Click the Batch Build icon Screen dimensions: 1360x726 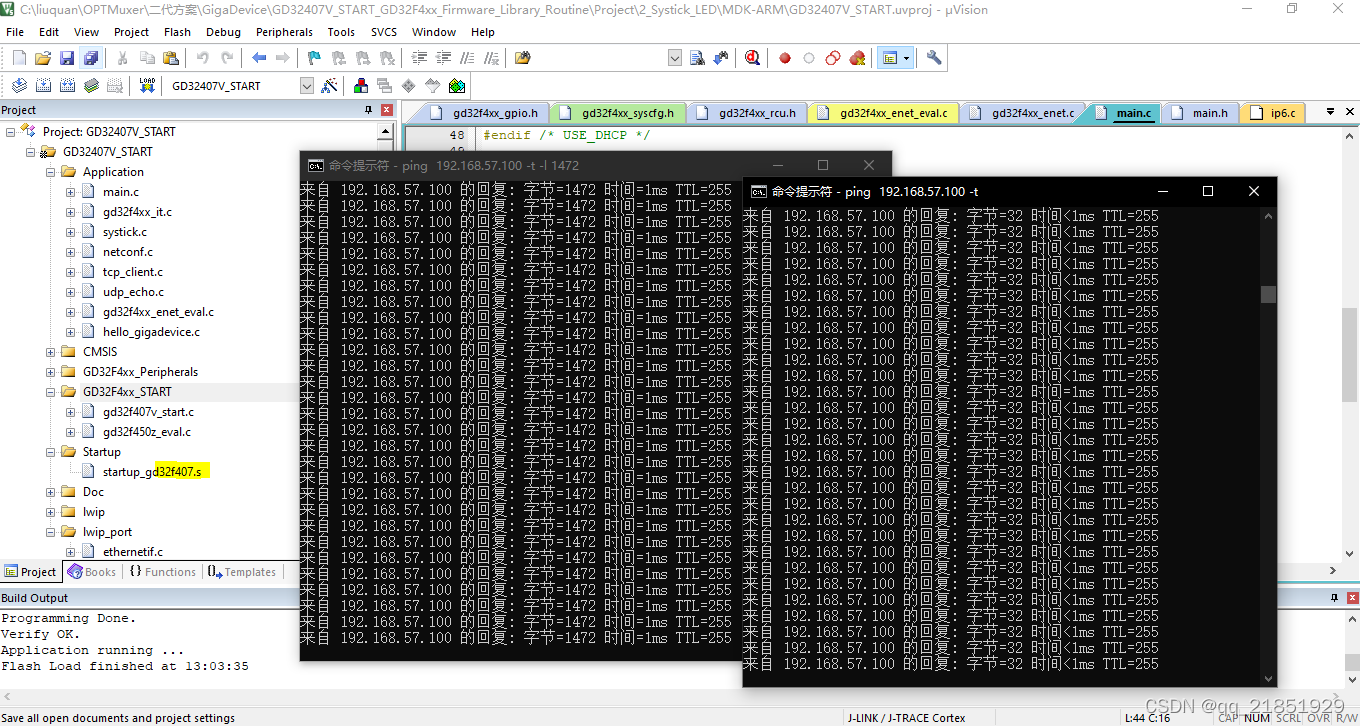(x=91, y=86)
